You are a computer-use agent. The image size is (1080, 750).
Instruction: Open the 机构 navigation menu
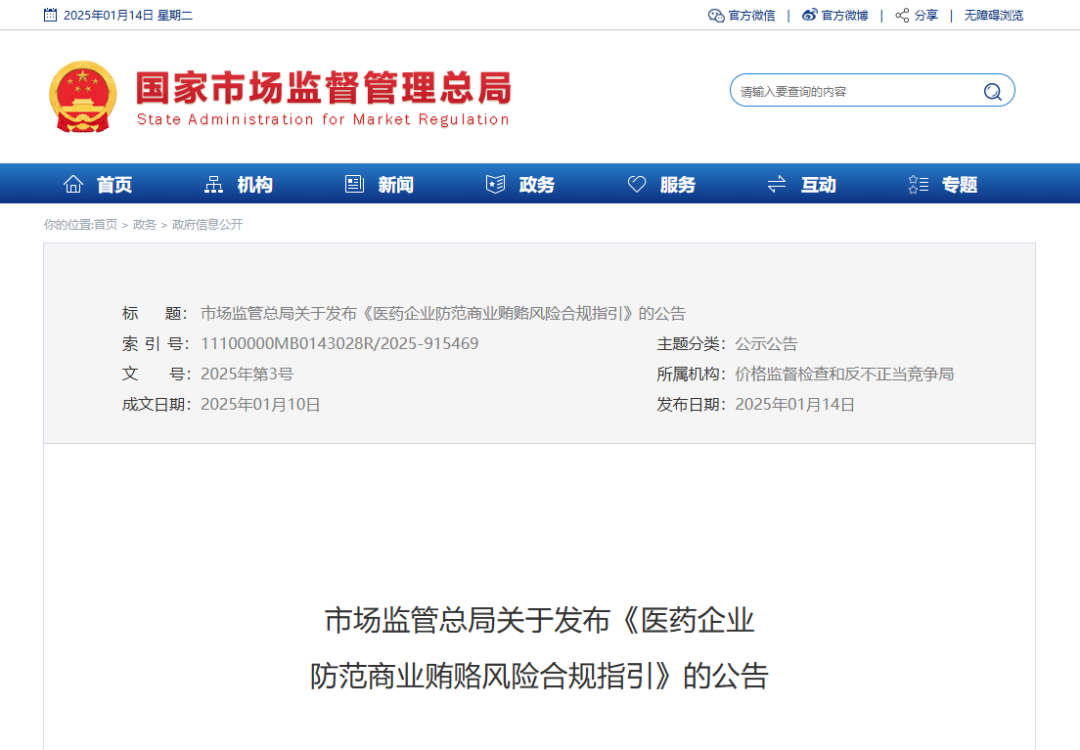coord(255,185)
